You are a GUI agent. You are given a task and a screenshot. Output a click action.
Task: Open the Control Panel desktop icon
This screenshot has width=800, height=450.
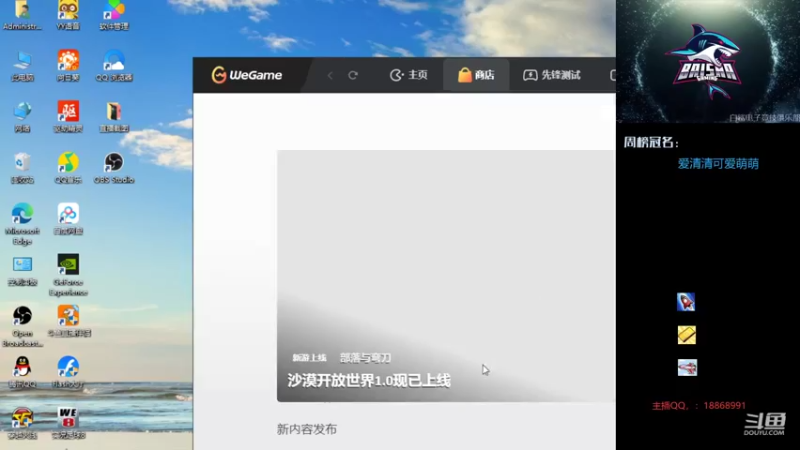coord(22,270)
